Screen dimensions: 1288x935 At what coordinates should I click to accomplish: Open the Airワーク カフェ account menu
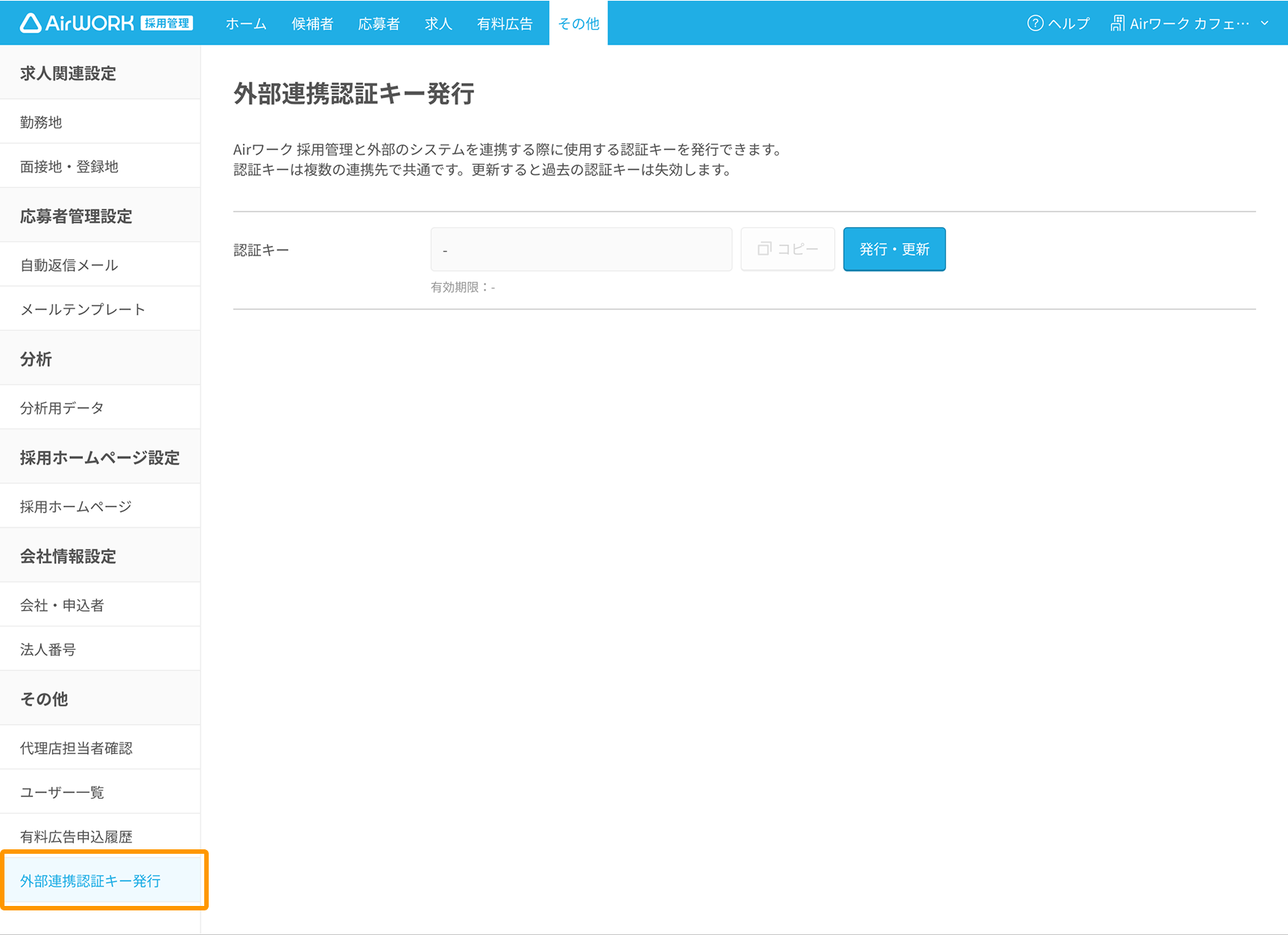click(1189, 24)
